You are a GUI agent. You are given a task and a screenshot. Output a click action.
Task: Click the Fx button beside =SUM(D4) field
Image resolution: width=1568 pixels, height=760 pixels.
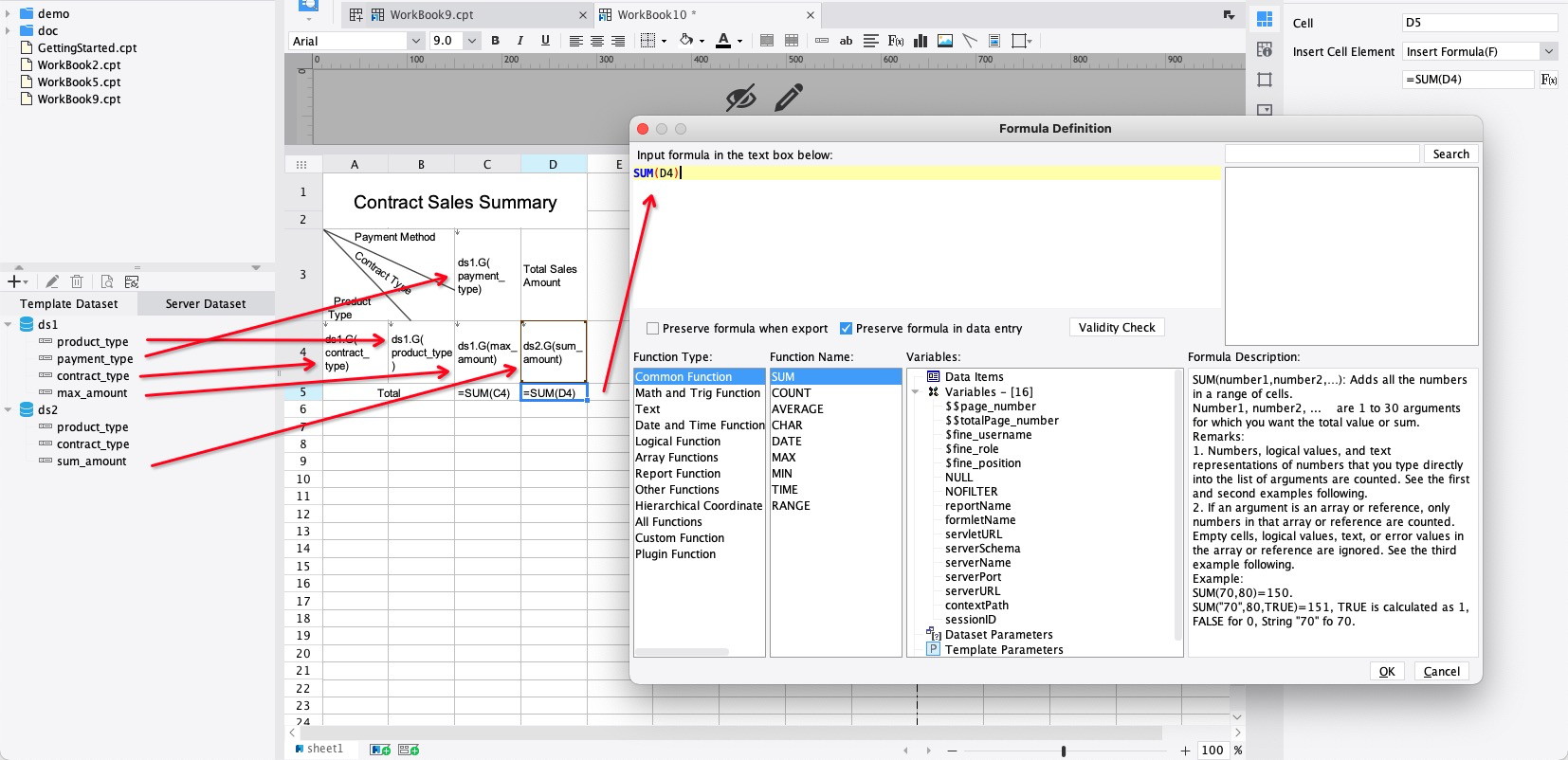[x=1548, y=80]
